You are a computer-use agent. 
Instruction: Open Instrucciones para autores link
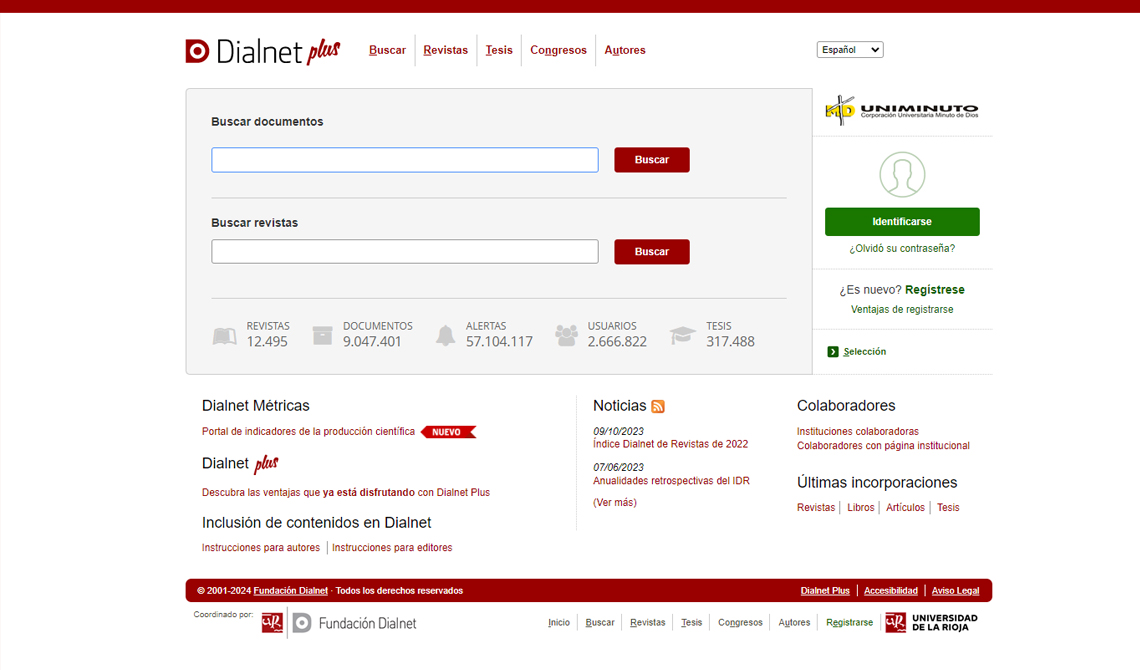click(x=260, y=548)
